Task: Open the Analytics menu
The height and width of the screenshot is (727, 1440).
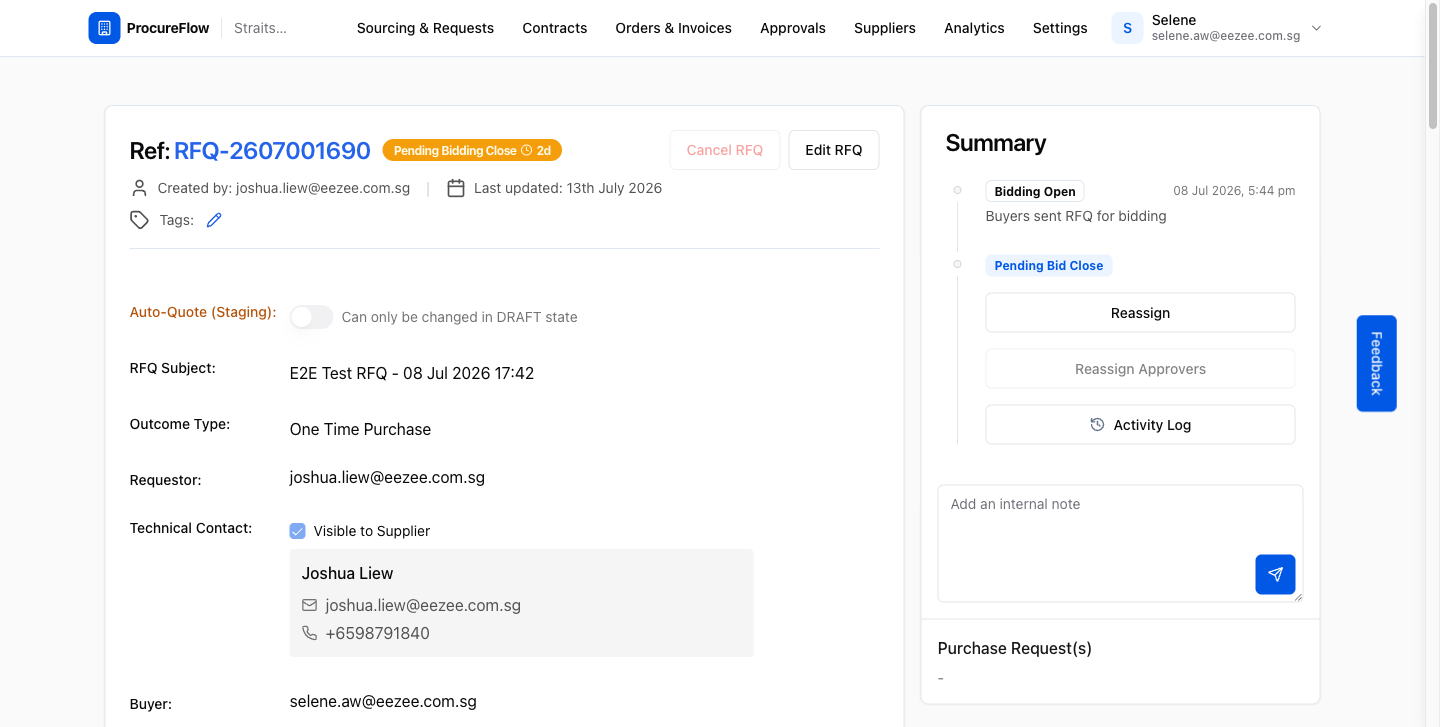Action: click(974, 28)
